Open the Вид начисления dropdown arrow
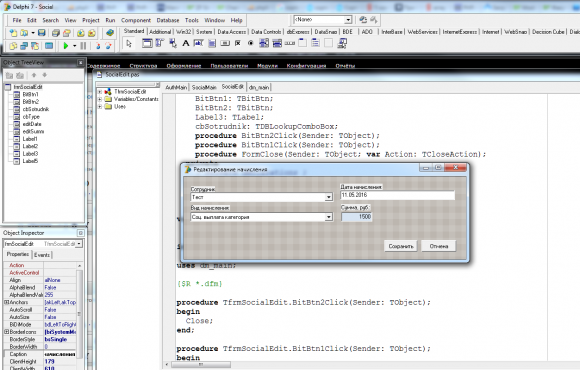The height and width of the screenshot is (370, 580). 328,217
